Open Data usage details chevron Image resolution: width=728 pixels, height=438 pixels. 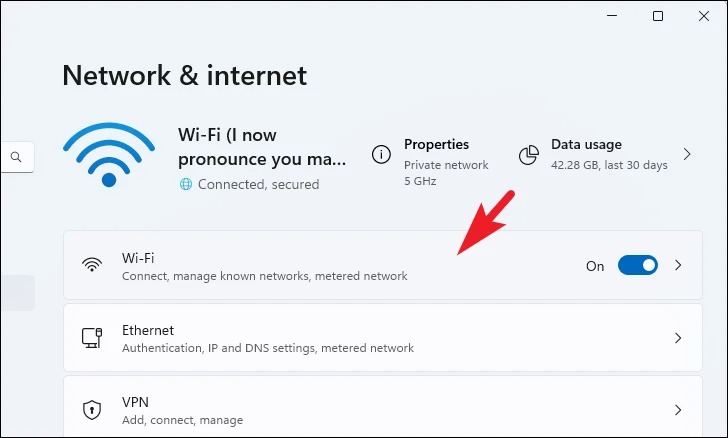tap(687, 154)
